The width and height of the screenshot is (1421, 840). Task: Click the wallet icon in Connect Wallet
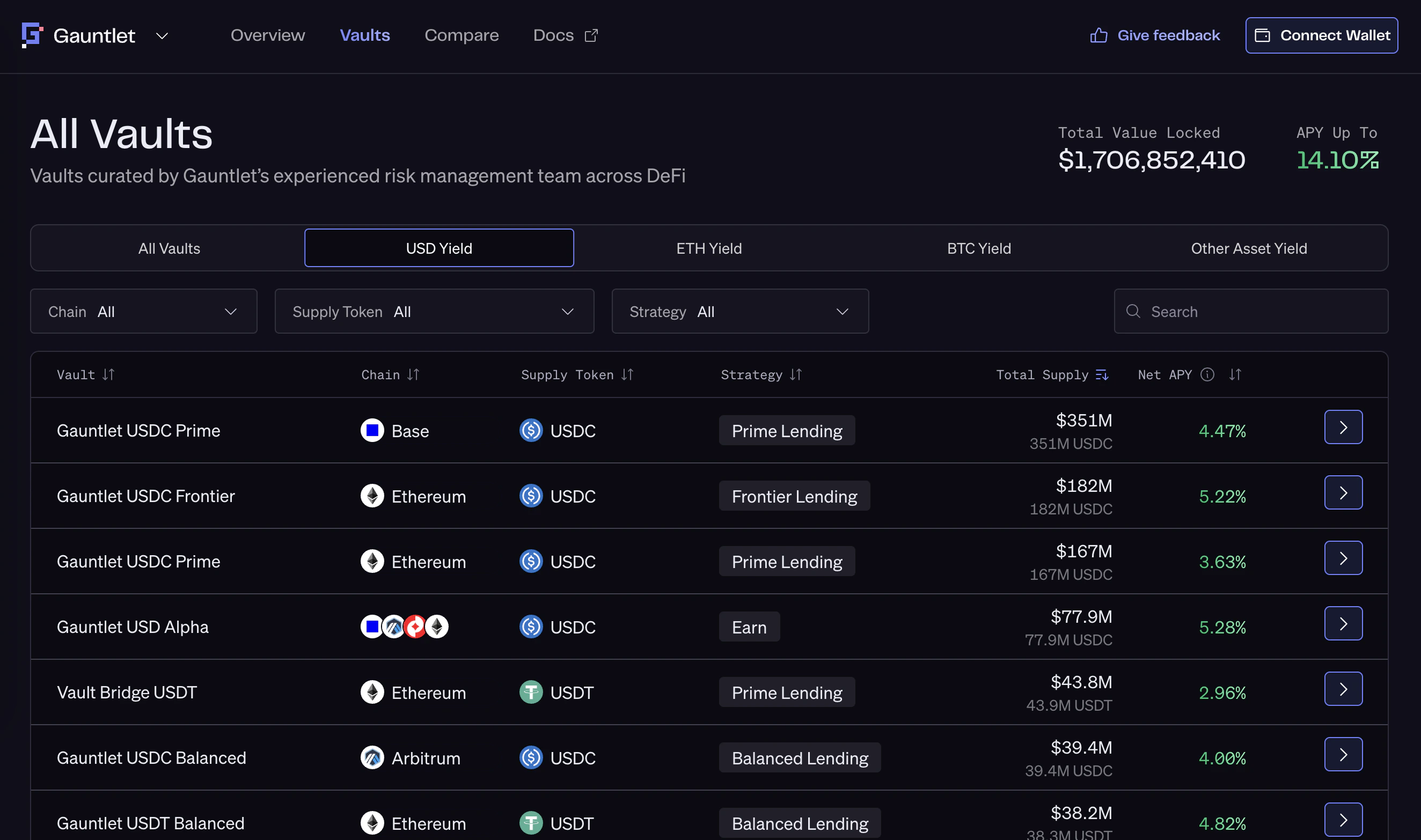(x=1262, y=35)
